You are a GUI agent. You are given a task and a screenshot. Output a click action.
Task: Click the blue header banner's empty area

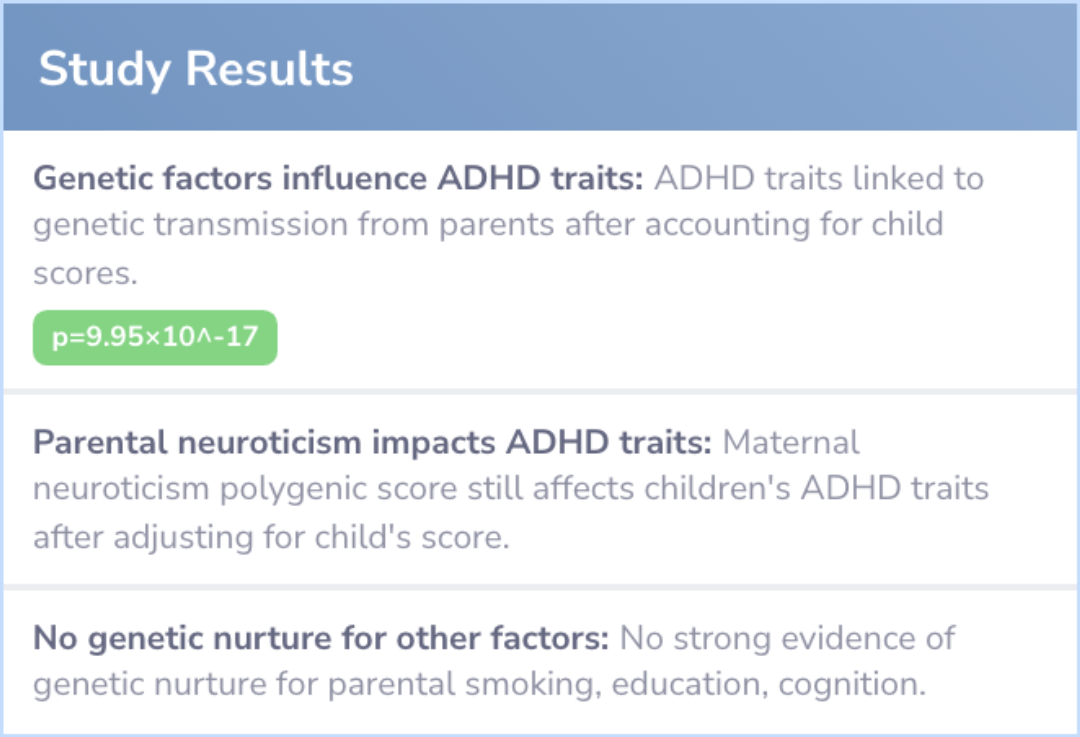(716, 68)
